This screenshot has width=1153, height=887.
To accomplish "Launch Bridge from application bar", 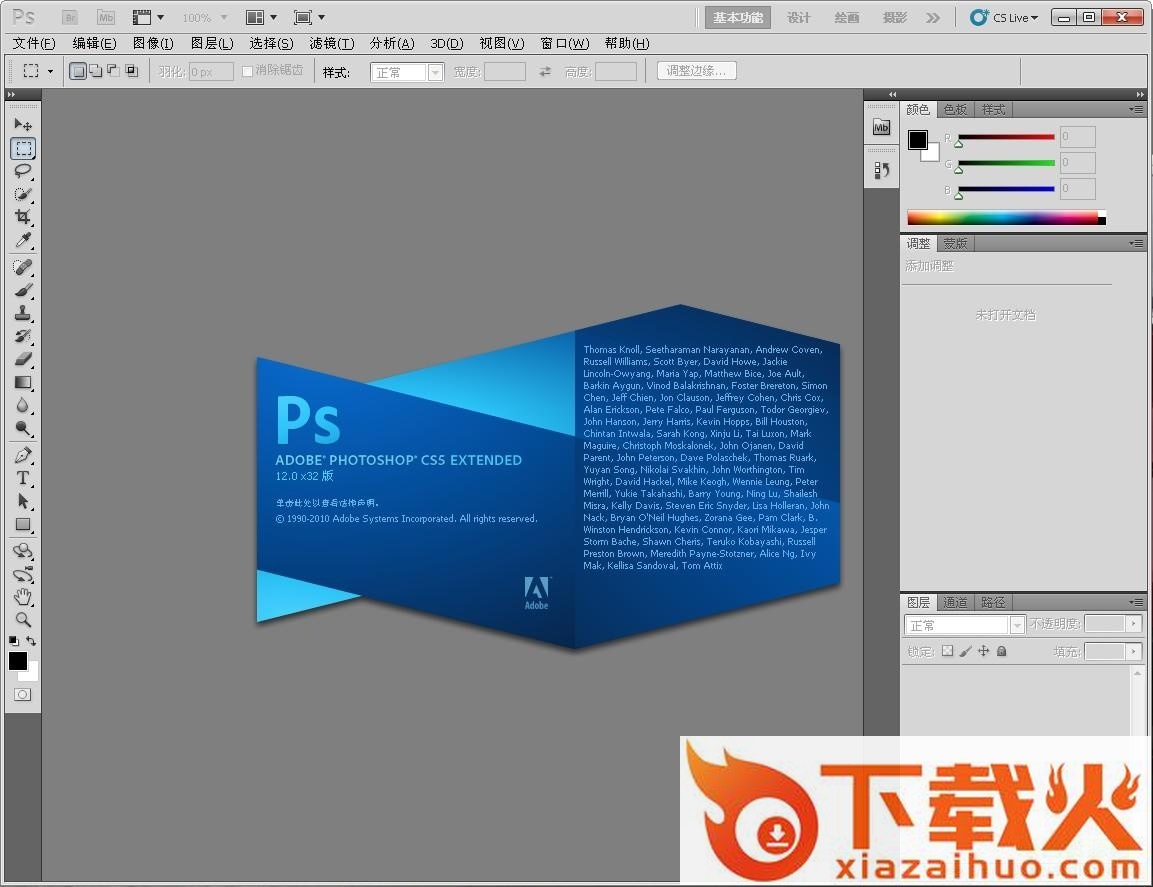I will coord(71,18).
